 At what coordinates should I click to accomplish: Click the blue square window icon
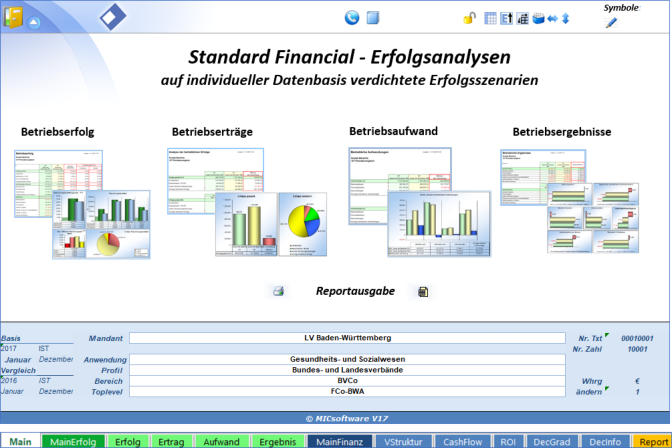pos(373,17)
